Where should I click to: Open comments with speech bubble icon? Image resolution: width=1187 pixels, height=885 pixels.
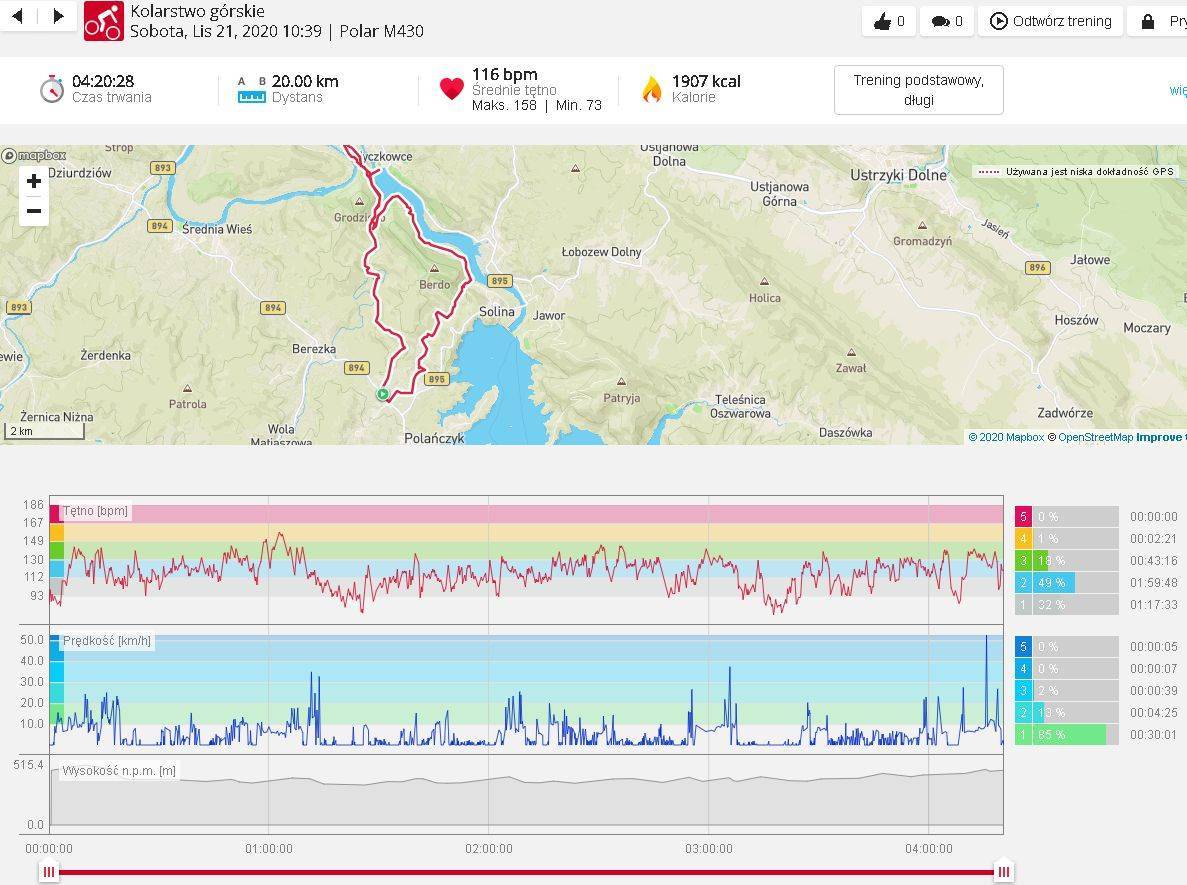pos(947,21)
